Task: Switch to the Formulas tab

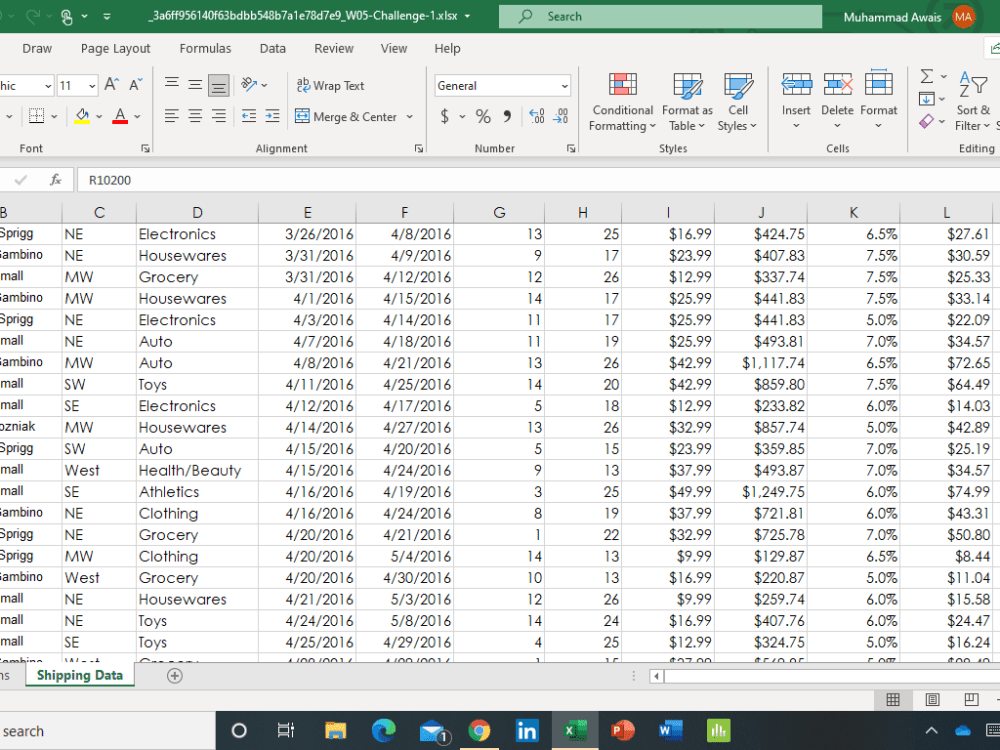Action: tap(205, 48)
